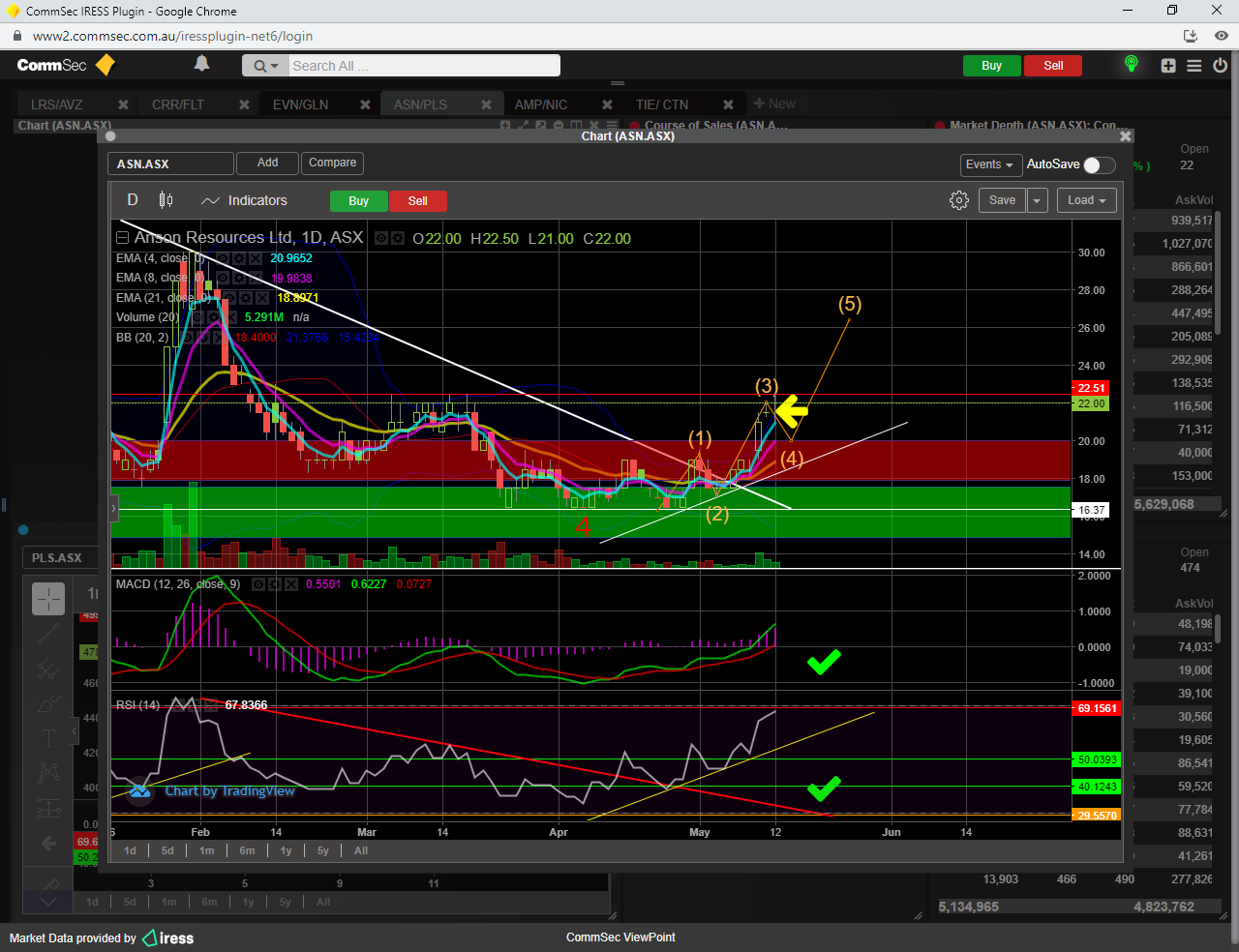This screenshot has height=952, width=1239.
Task: Collapse the indicator legend minus box
Action: pyautogui.click(x=122, y=238)
